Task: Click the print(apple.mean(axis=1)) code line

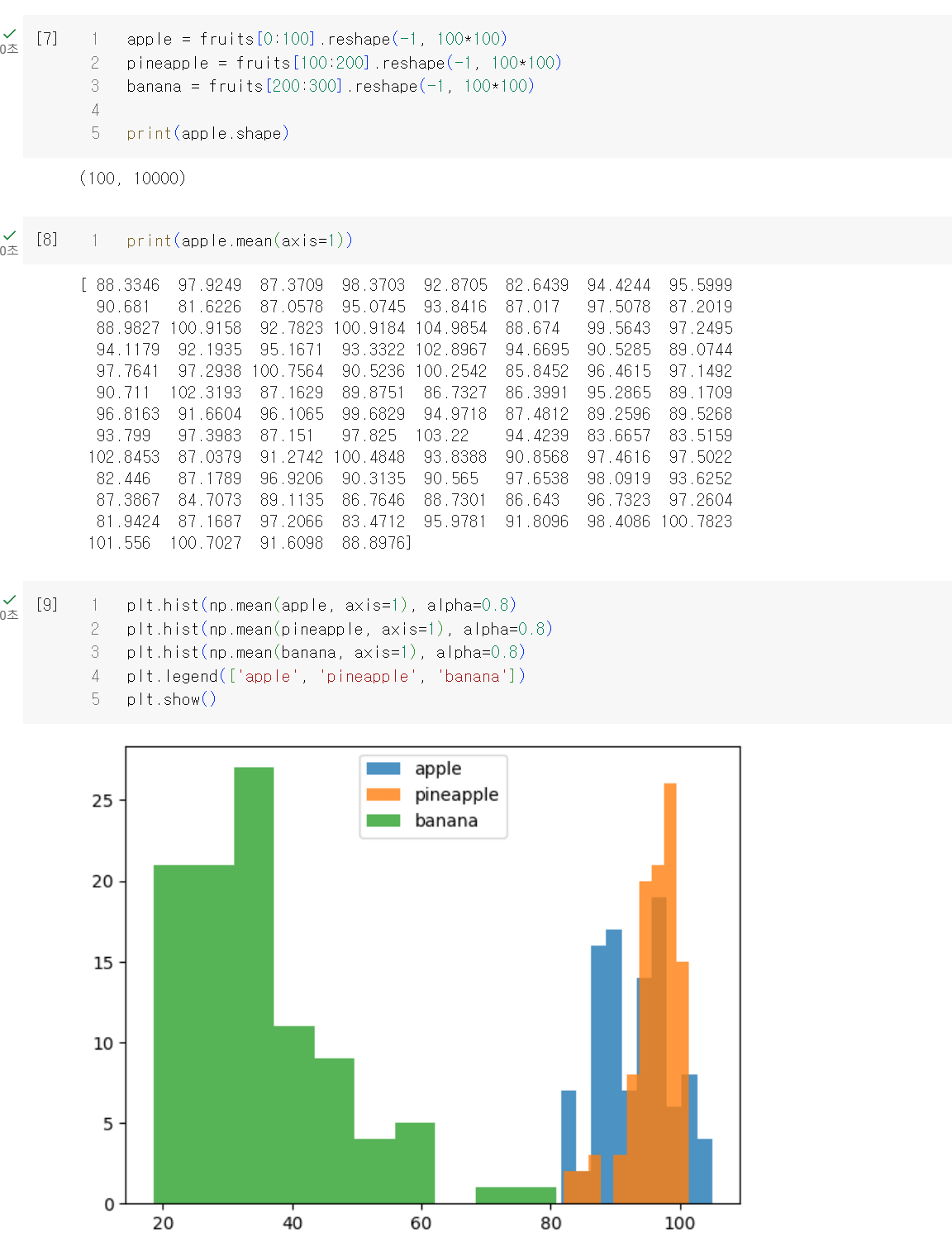Action: 240,240
